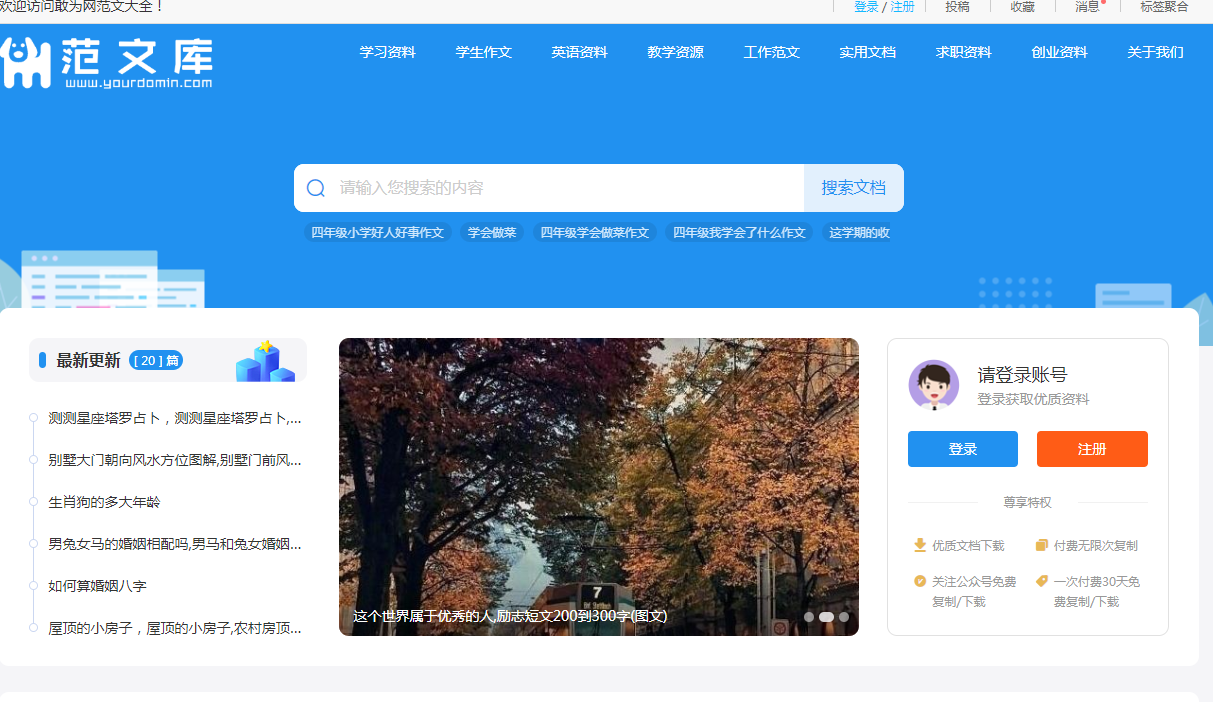
Task: Click the copy icon beside 付费无限次复制
Action: point(1041,545)
